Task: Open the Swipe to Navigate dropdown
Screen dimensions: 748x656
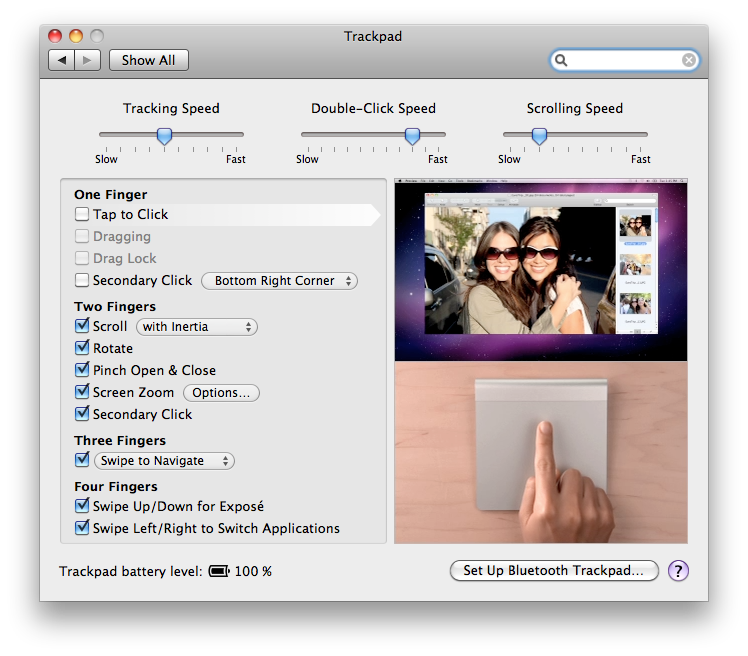Action: tap(165, 461)
